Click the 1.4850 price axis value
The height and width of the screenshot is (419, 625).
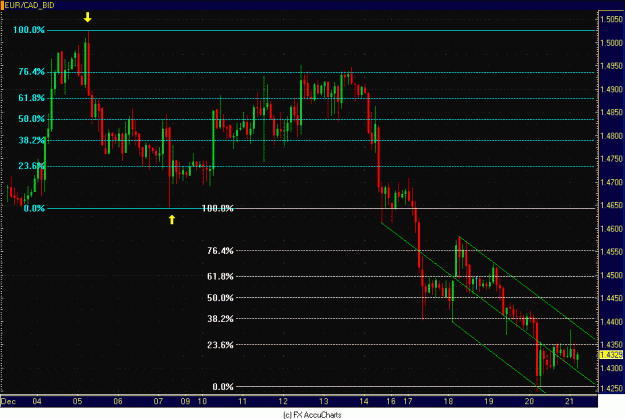pos(611,112)
